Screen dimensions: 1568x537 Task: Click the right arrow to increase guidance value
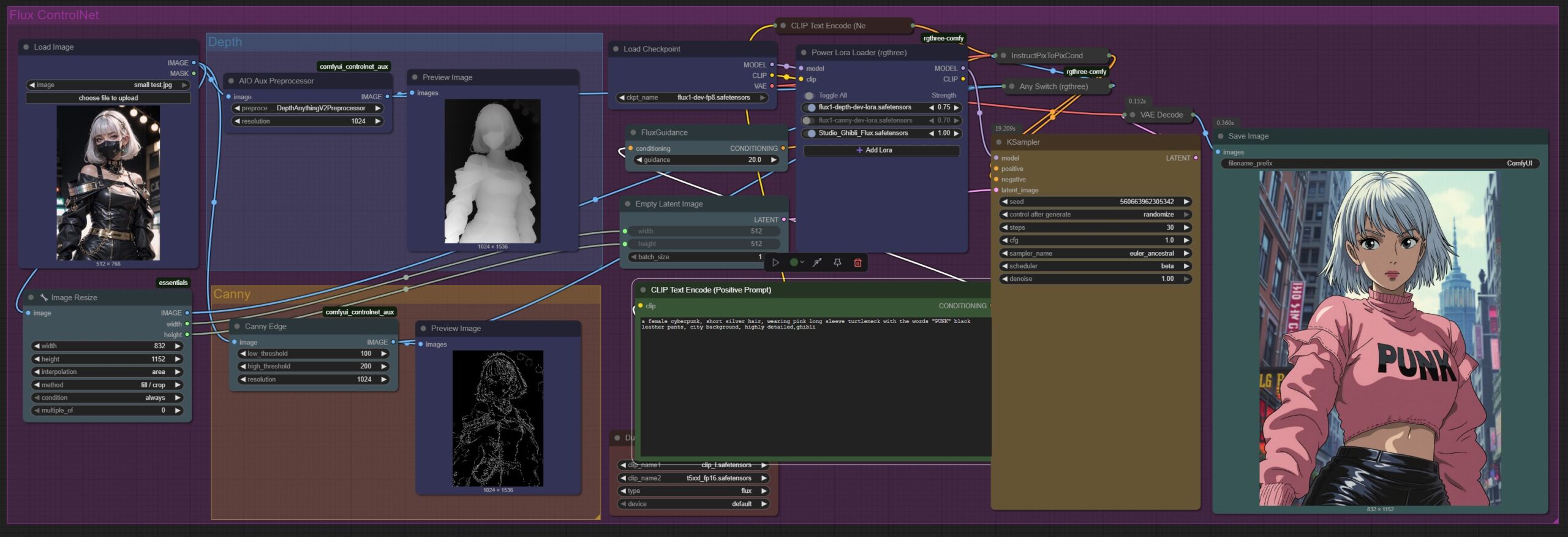point(774,160)
